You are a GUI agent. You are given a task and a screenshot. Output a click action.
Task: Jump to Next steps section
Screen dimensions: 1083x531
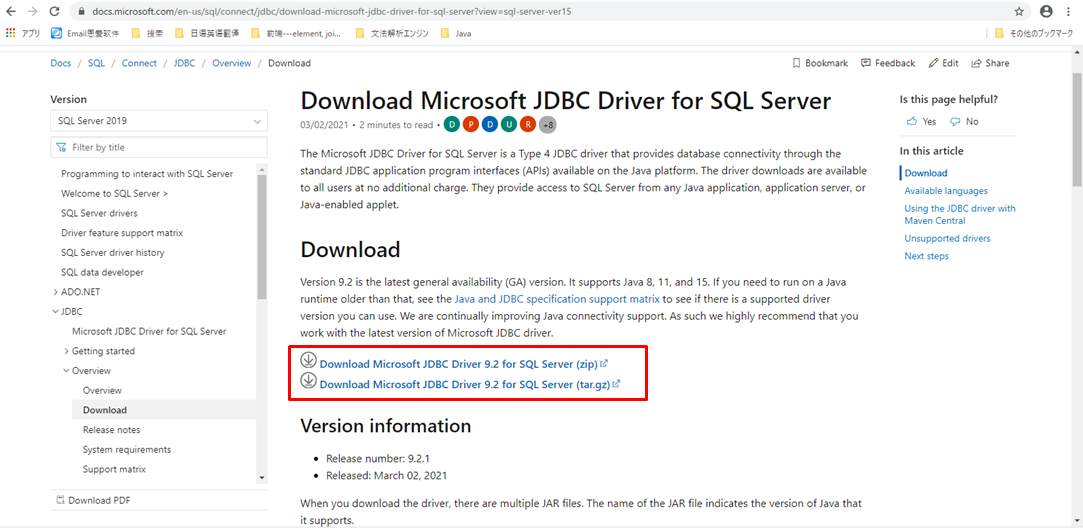click(x=926, y=256)
